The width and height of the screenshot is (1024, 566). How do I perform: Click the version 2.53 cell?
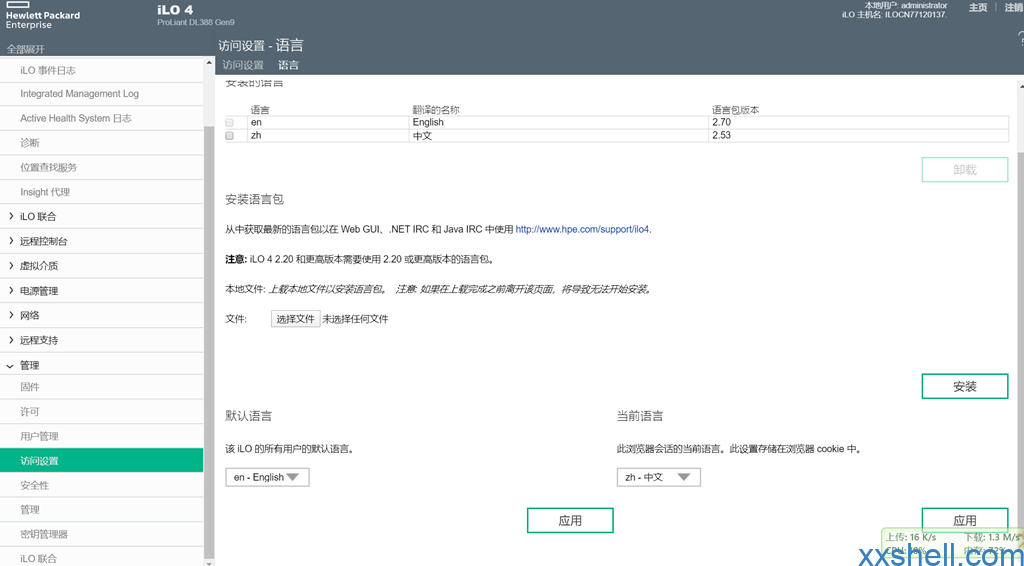coord(859,136)
